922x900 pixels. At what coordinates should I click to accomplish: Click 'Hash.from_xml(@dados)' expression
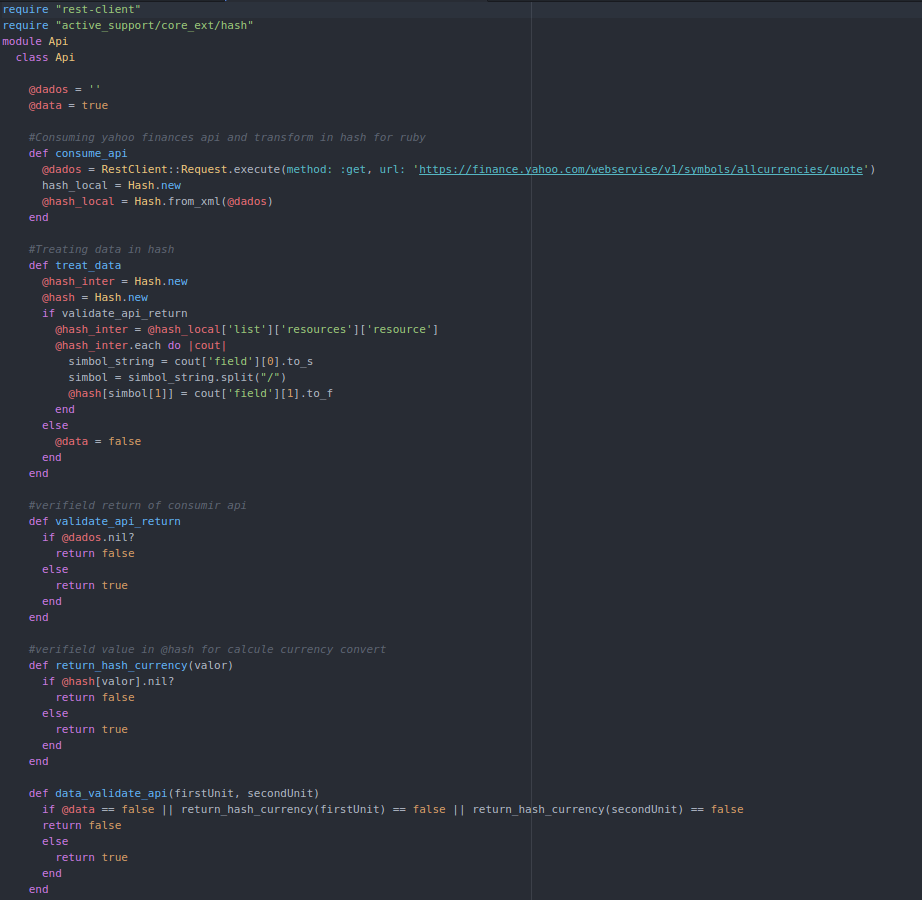[x=203, y=201]
